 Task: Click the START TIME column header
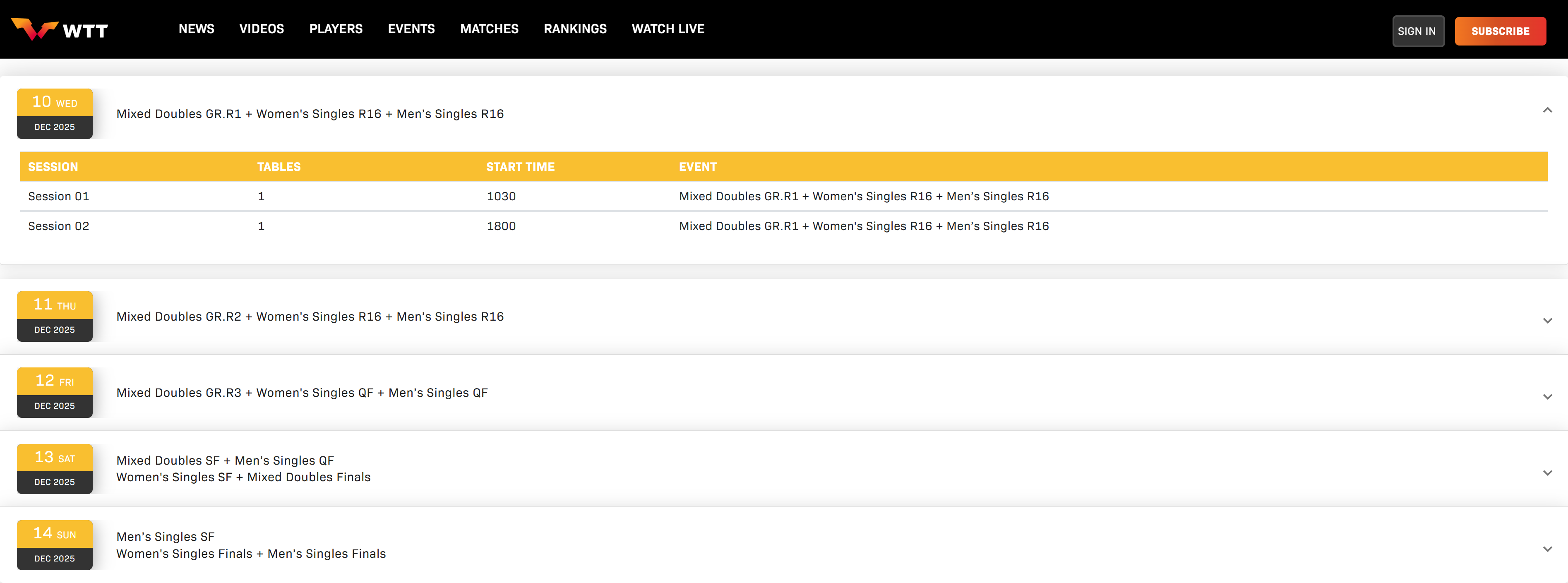click(x=520, y=167)
